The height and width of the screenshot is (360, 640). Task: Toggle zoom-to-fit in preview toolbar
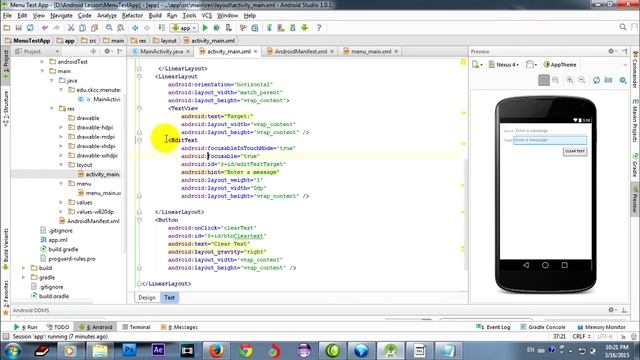(x=544, y=80)
